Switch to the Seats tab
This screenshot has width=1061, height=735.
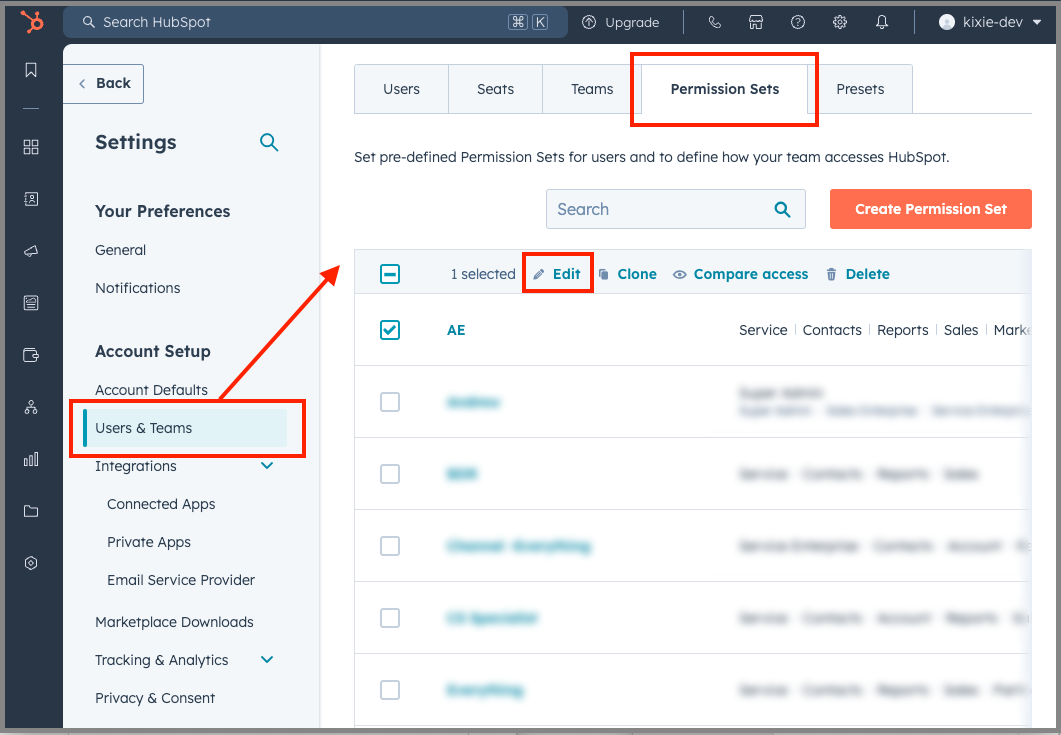point(495,89)
